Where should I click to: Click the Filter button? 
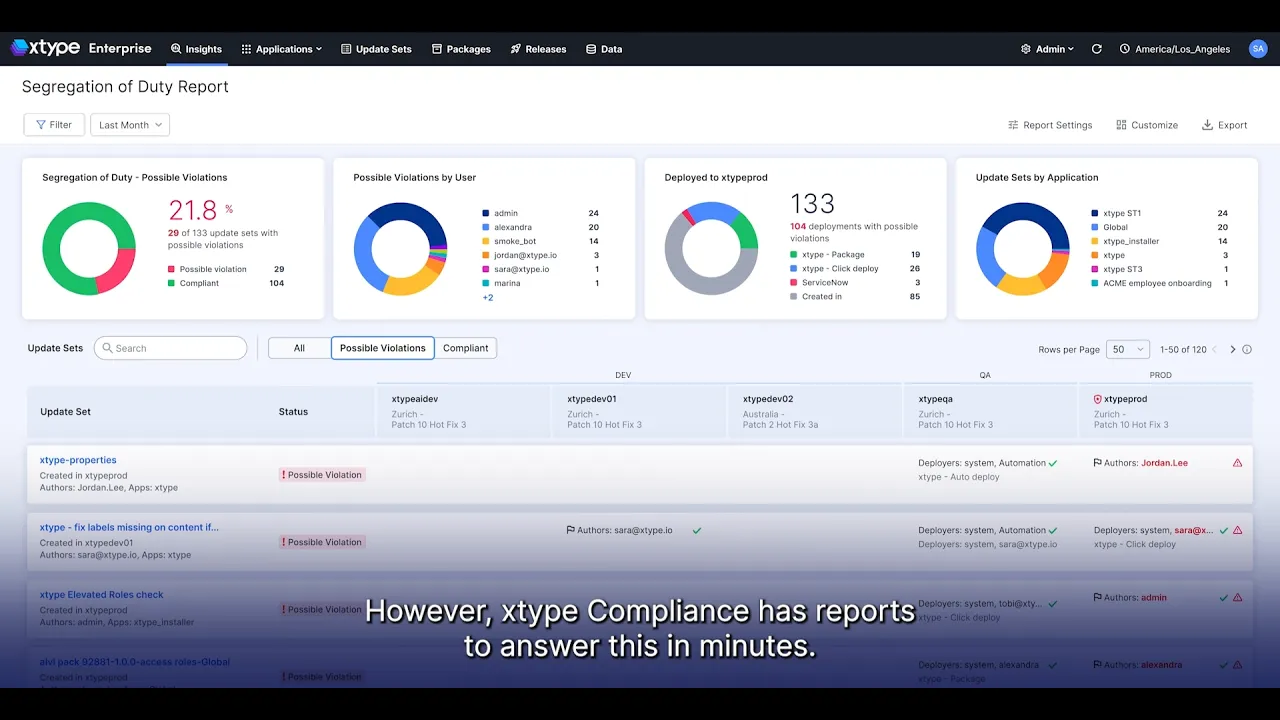54,125
